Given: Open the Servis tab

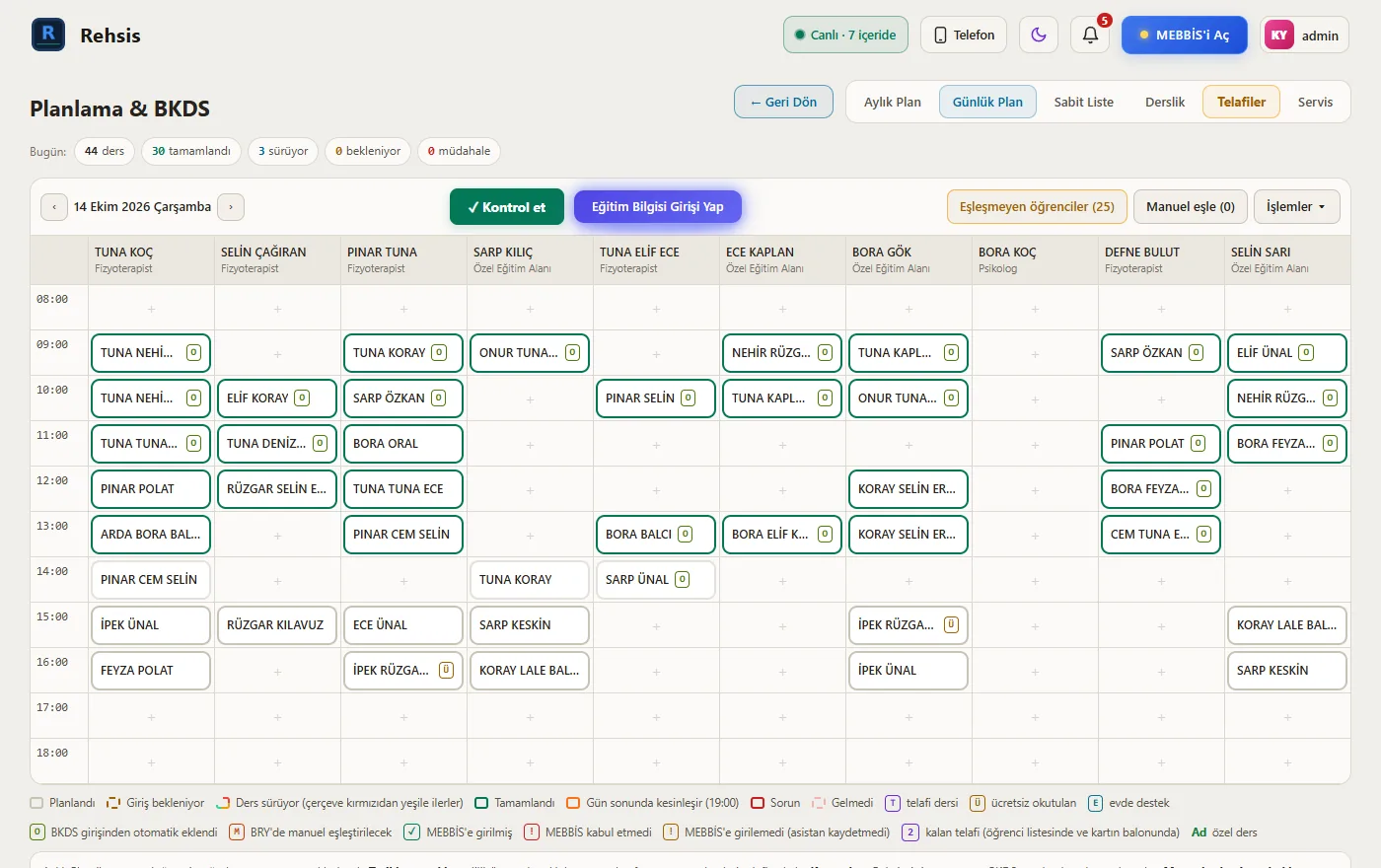Looking at the screenshot, I should pyautogui.click(x=1315, y=102).
